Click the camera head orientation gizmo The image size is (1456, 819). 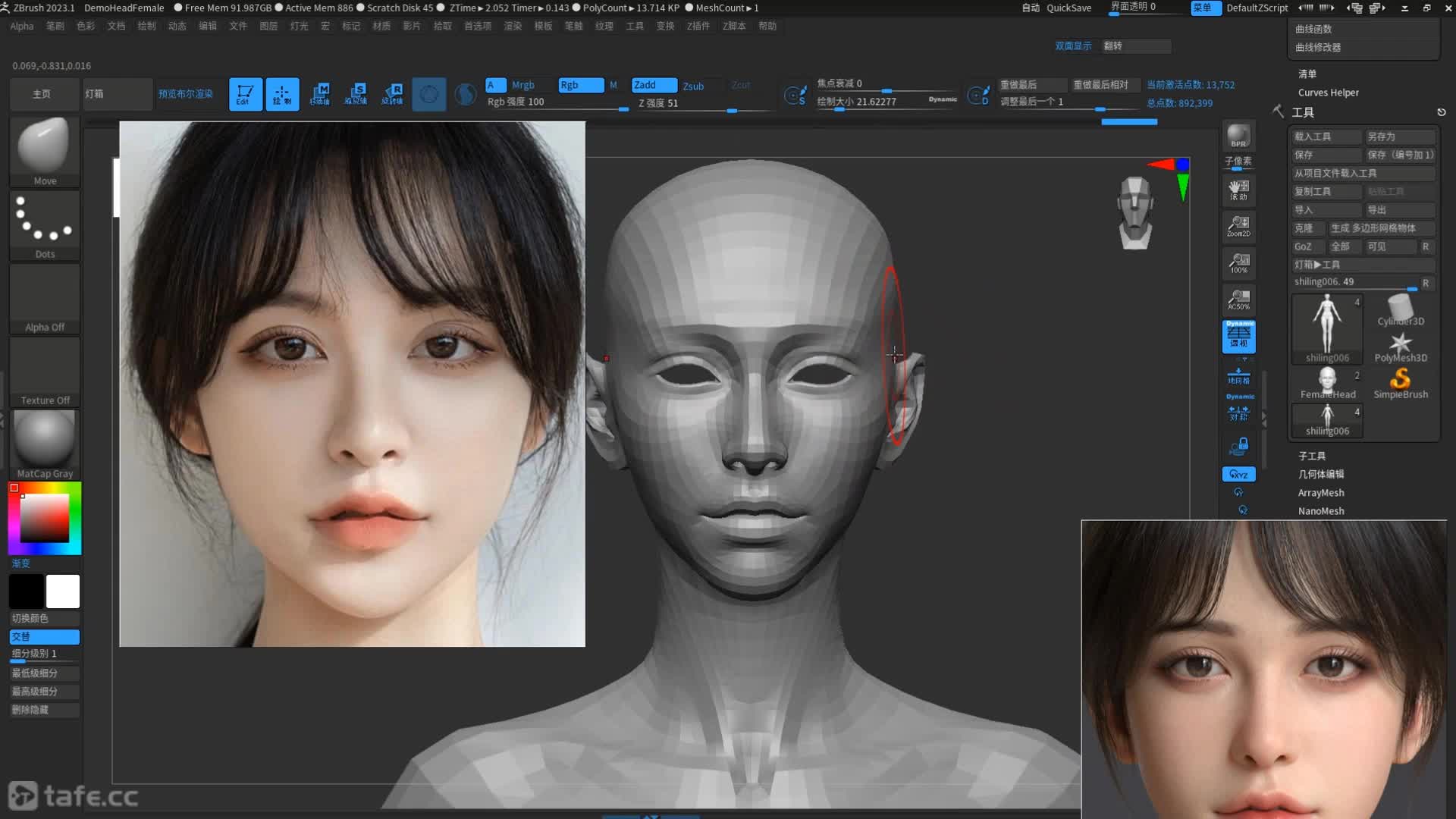point(1135,213)
